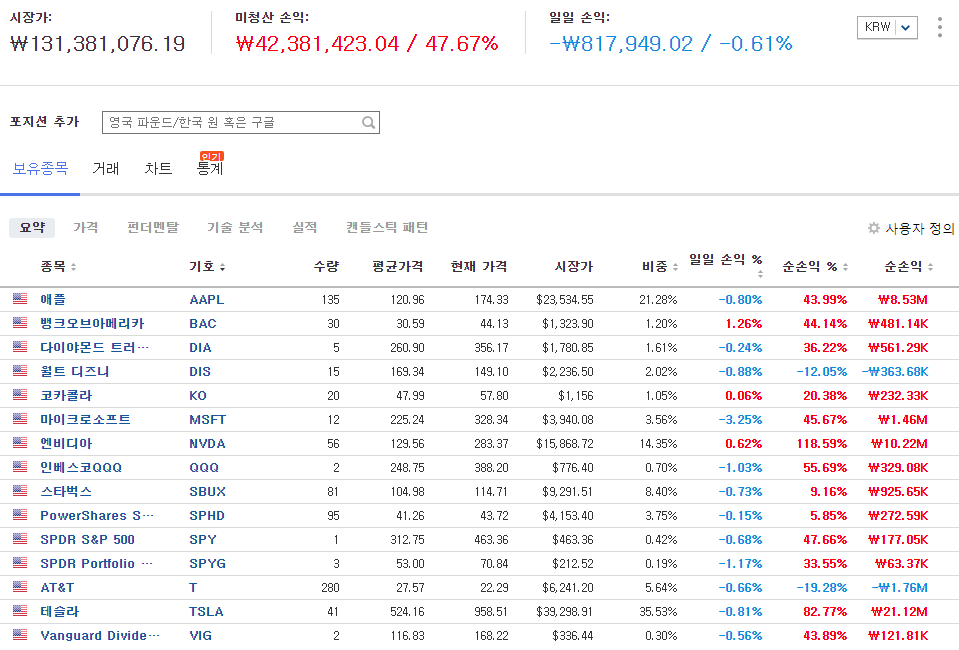The image size is (959, 650).
Task: Open the 월트 디즈니 stock link
Action: 75,371
